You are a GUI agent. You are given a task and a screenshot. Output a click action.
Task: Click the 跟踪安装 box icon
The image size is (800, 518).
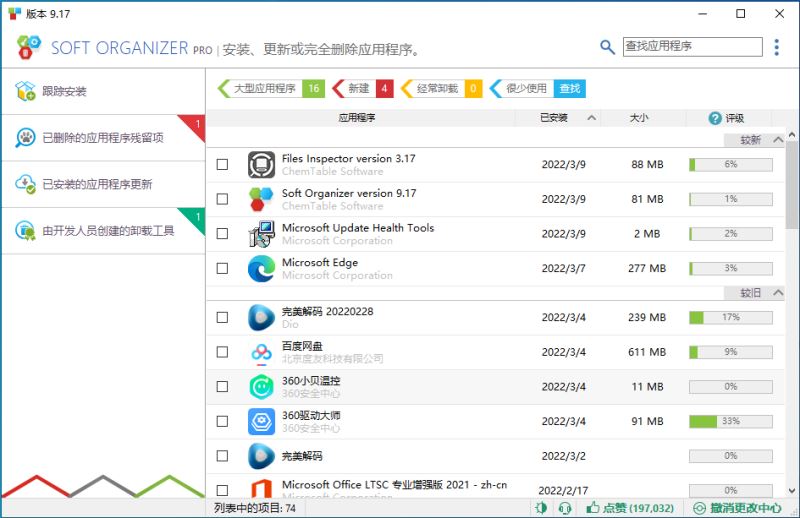coord(25,91)
